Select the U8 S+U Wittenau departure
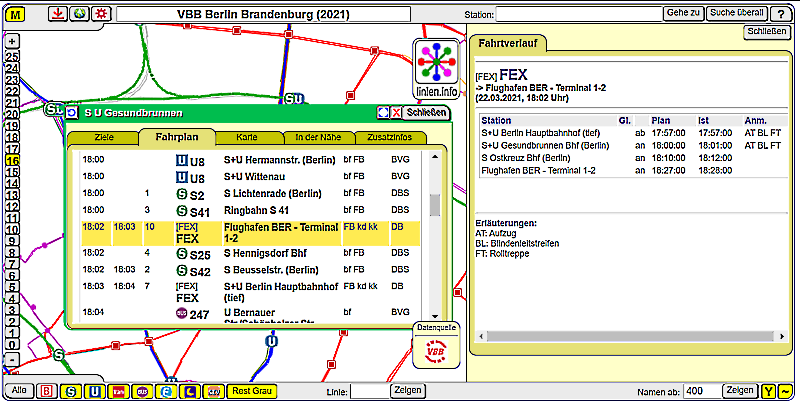The width and height of the screenshot is (800, 402). point(251,177)
